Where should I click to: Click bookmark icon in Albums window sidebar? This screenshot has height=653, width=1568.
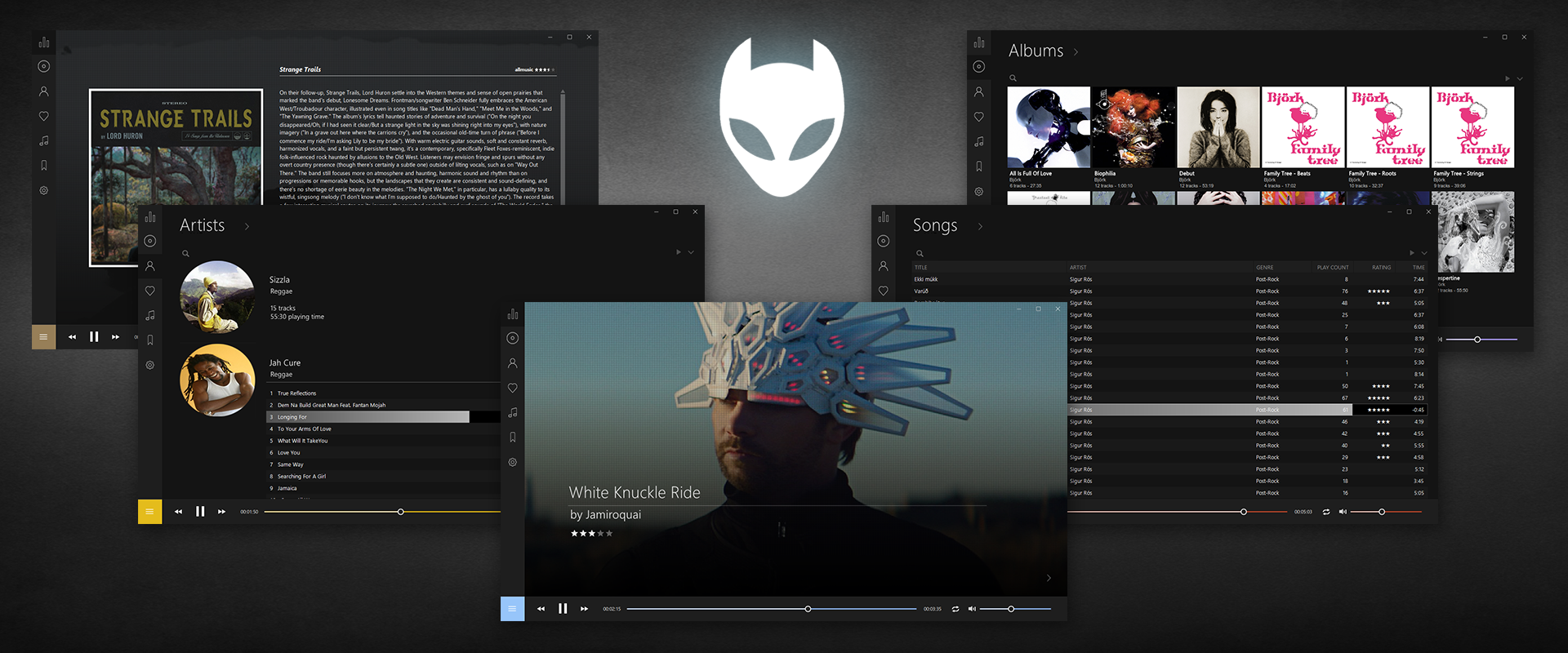coord(978,167)
